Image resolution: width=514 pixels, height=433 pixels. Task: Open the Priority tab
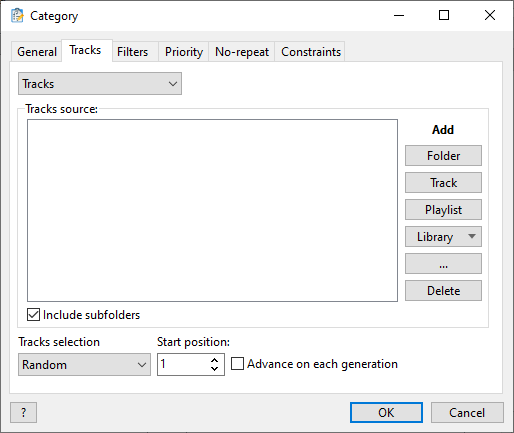[x=184, y=52]
